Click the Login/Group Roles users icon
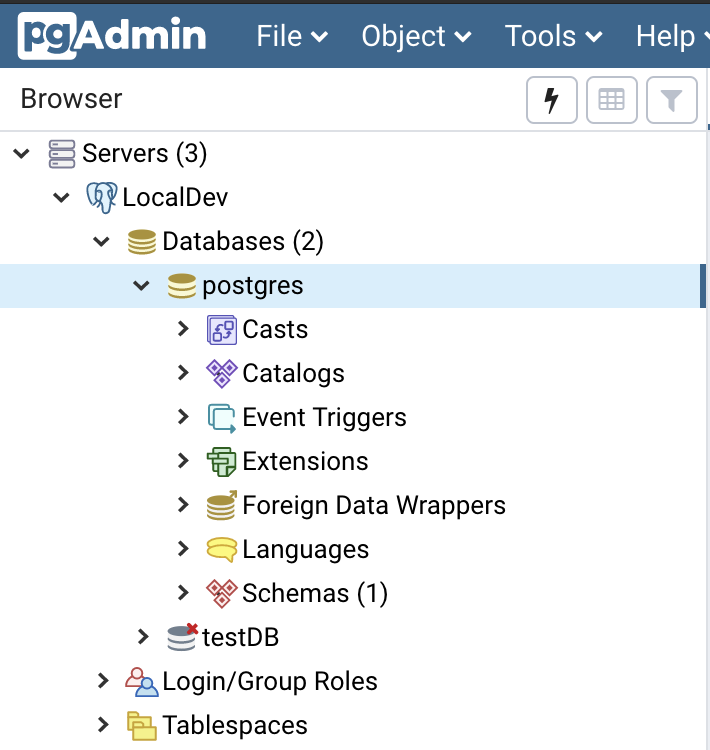 (142, 682)
